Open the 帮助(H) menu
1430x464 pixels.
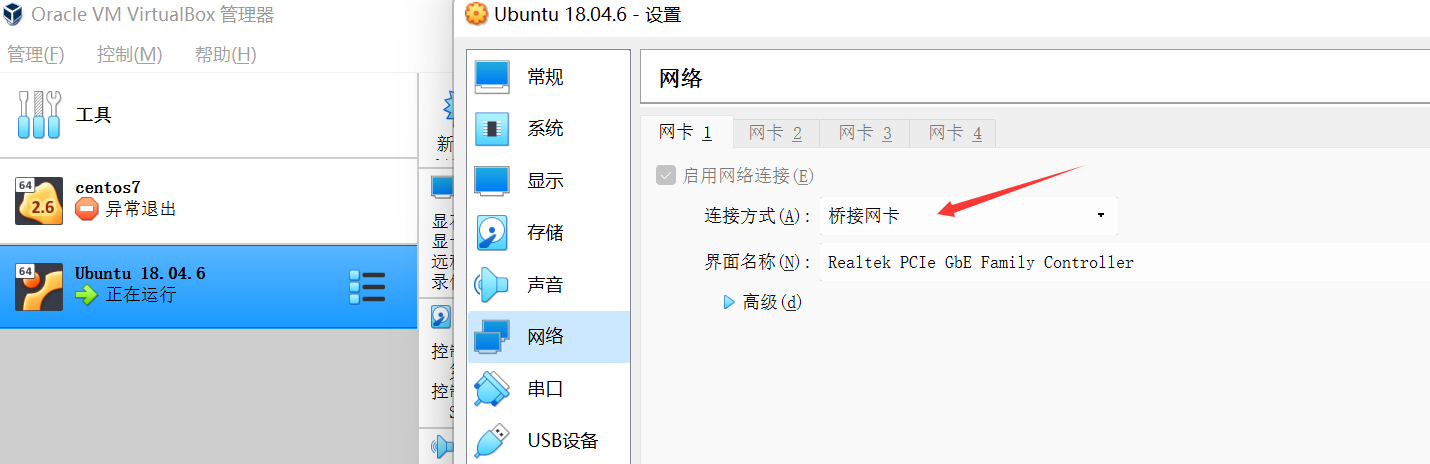225,54
